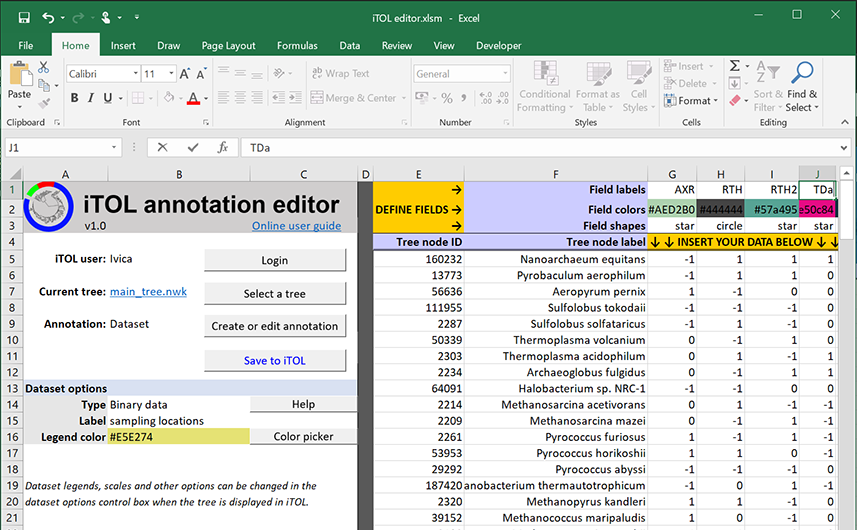
Task: Click the Enter checkmark in formula bar
Action: coord(192,147)
